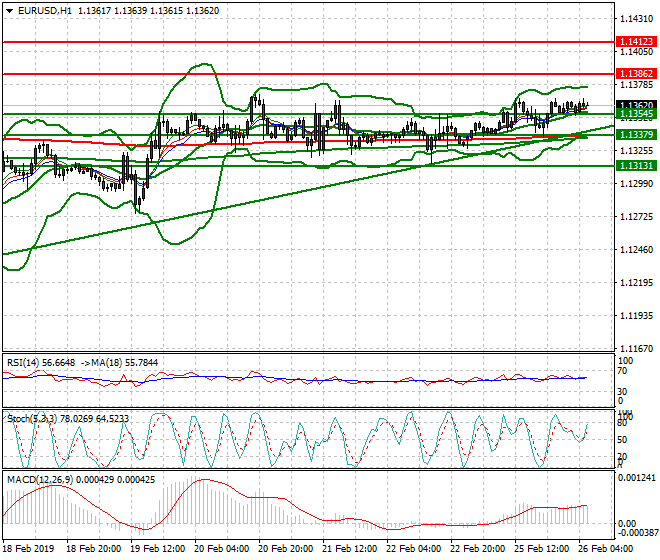The width and height of the screenshot is (660, 560).
Task: Click the 21 Feb 12:00 time label
Action: click(x=349, y=549)
